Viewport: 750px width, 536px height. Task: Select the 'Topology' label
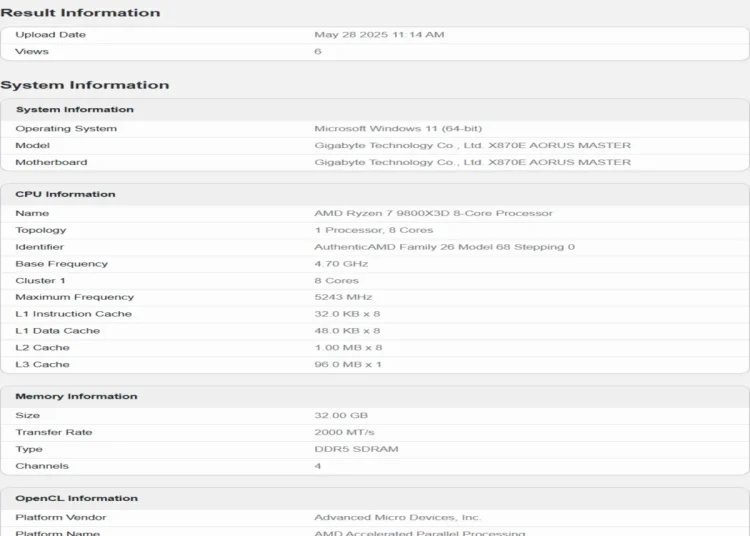(x=41, y=230)
